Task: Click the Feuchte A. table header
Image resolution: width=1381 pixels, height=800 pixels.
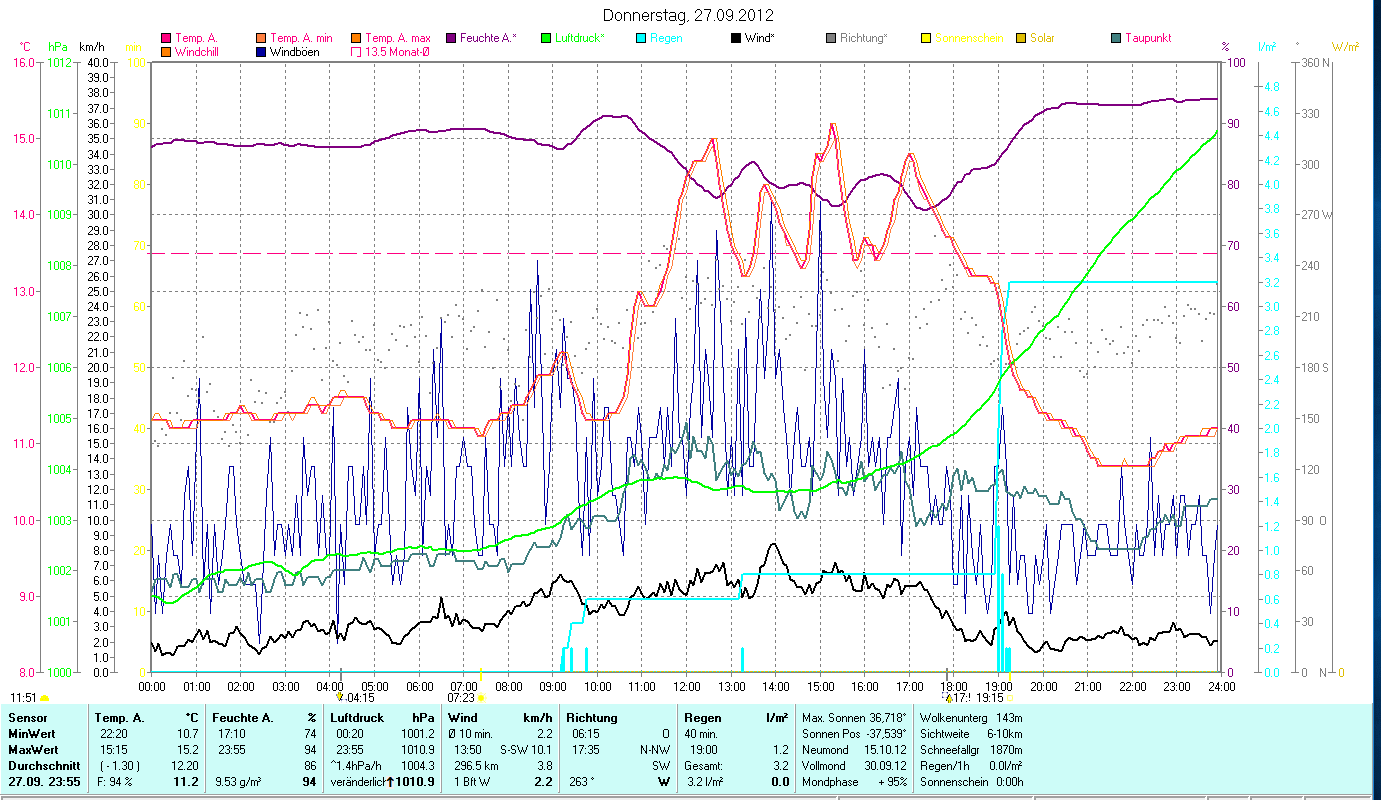Action: pyautogui.click(x=244, y=718)
